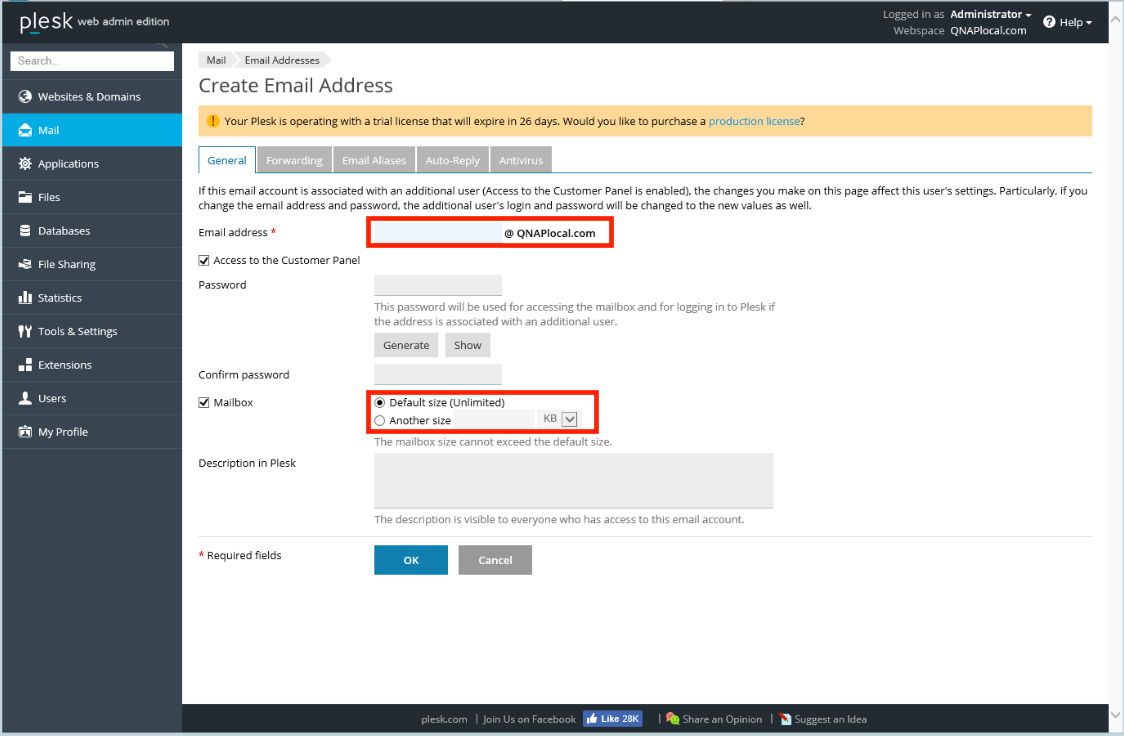This screenshot has width=1124, height=736.
Task: Expand the Help dropdown menu
Action: [x=1067, y=22]
